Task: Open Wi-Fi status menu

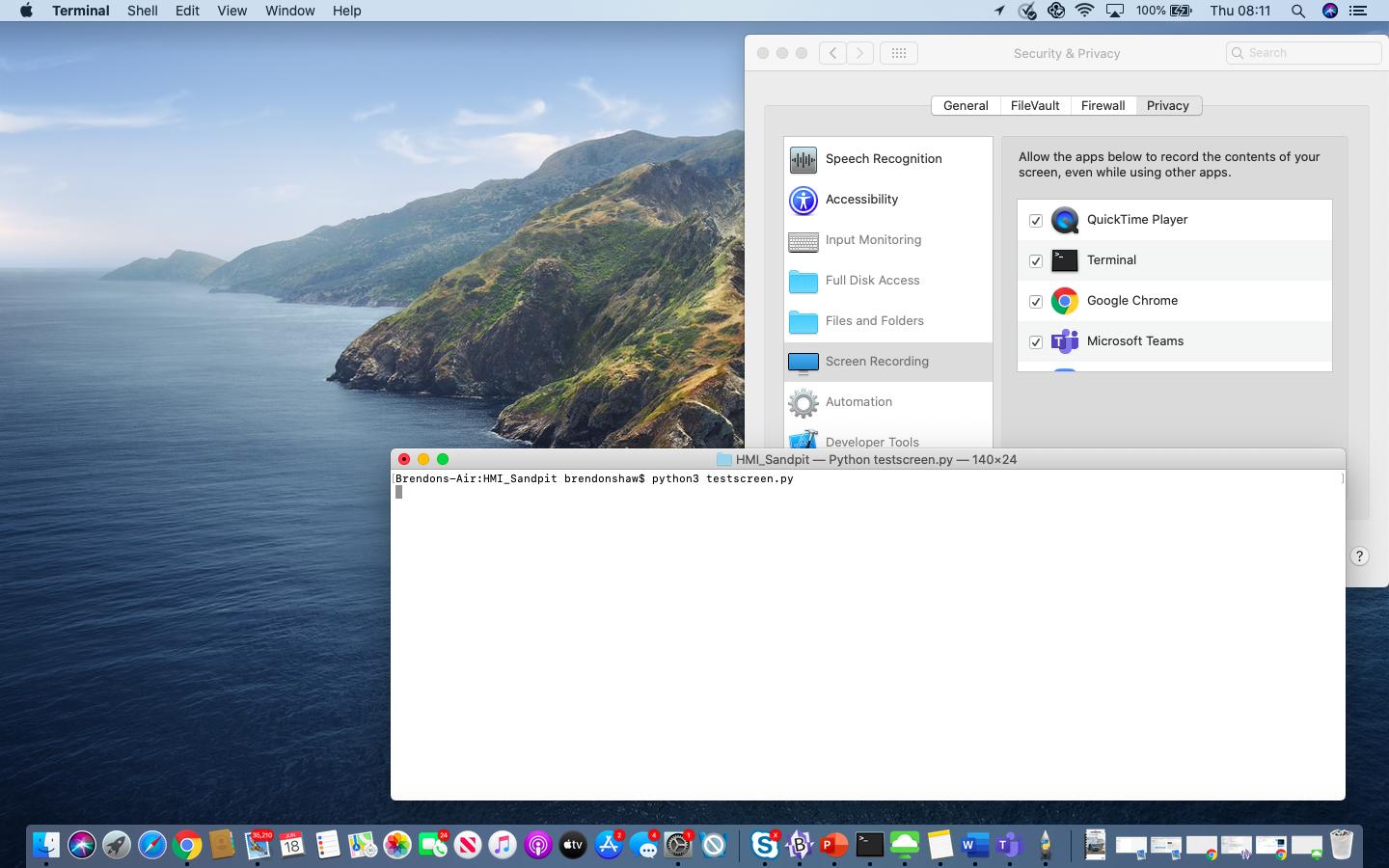Action: (x=1085, y=11)
